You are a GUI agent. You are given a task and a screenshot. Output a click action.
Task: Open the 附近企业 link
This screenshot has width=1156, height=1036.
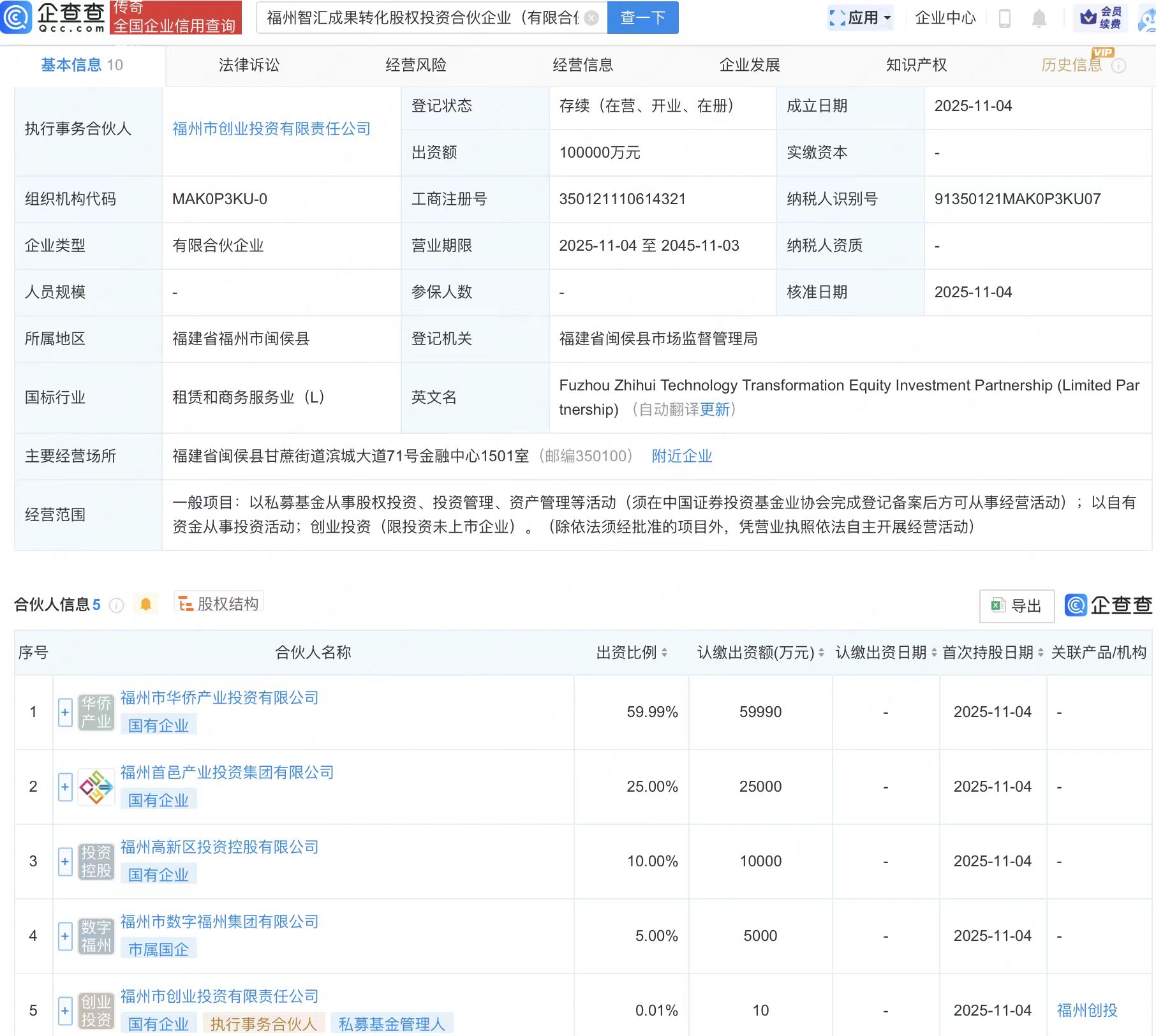click(x=681, y=455)
